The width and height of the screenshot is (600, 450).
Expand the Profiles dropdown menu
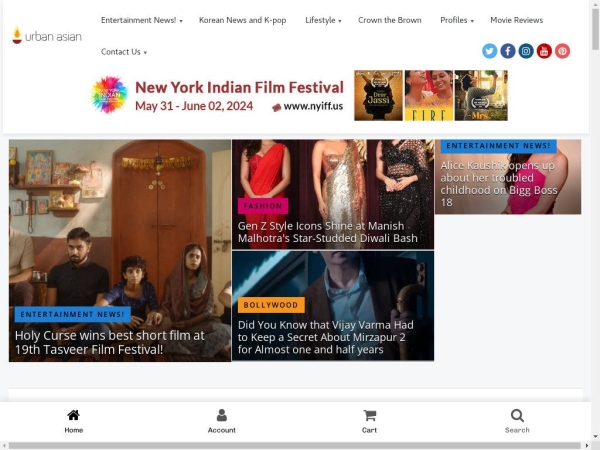pyautogui.click(x=457, y=20)
